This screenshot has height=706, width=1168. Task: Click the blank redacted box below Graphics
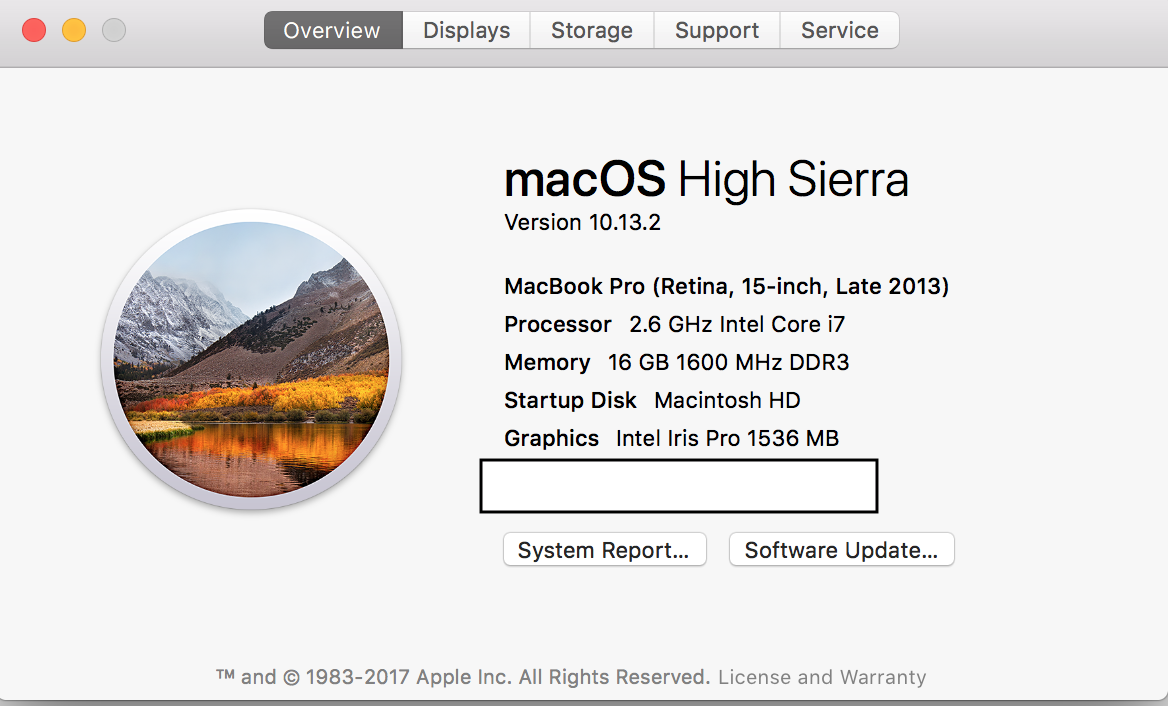679,486
